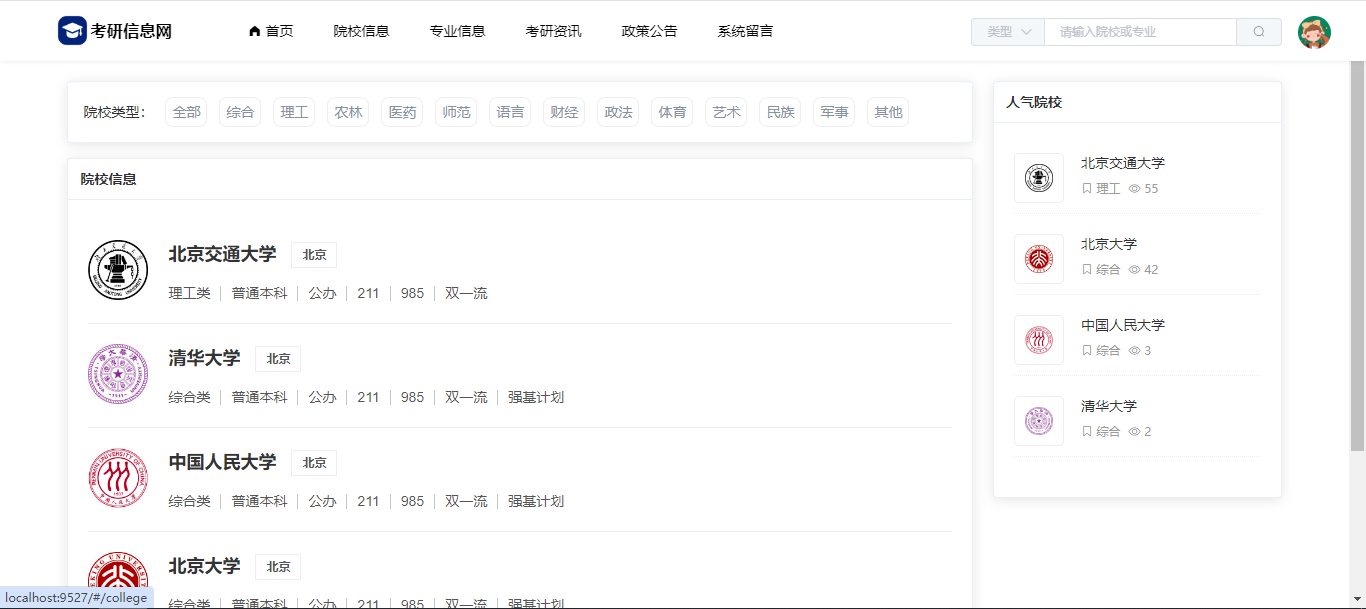
Task: Click 北京大学 logo in 人气院校 panel
Action: point(1039,259)
